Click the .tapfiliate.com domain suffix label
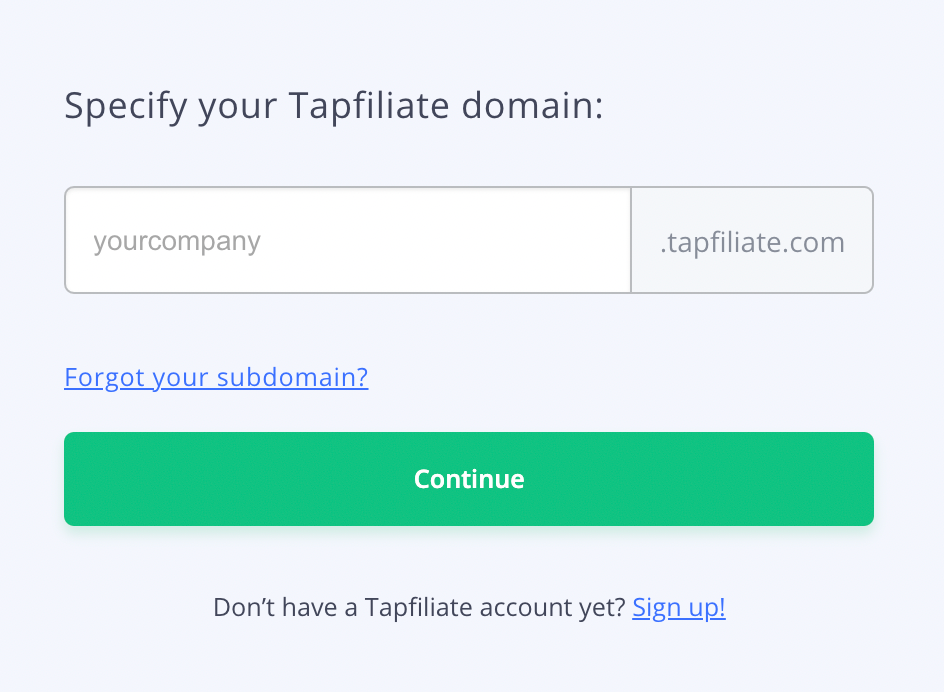Screen dimensions: 944x692 752,241
